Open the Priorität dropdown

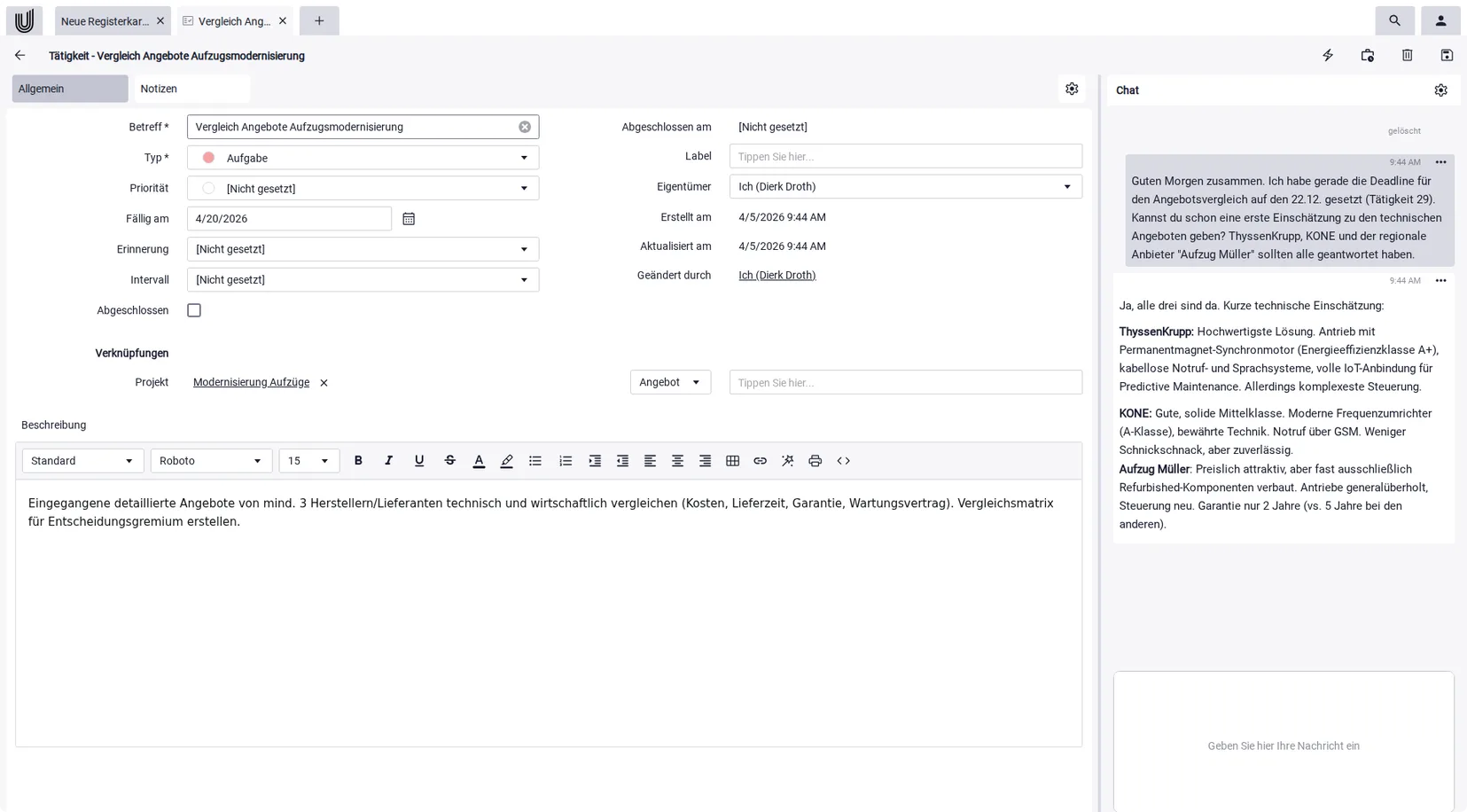click(x=363, y=188)
